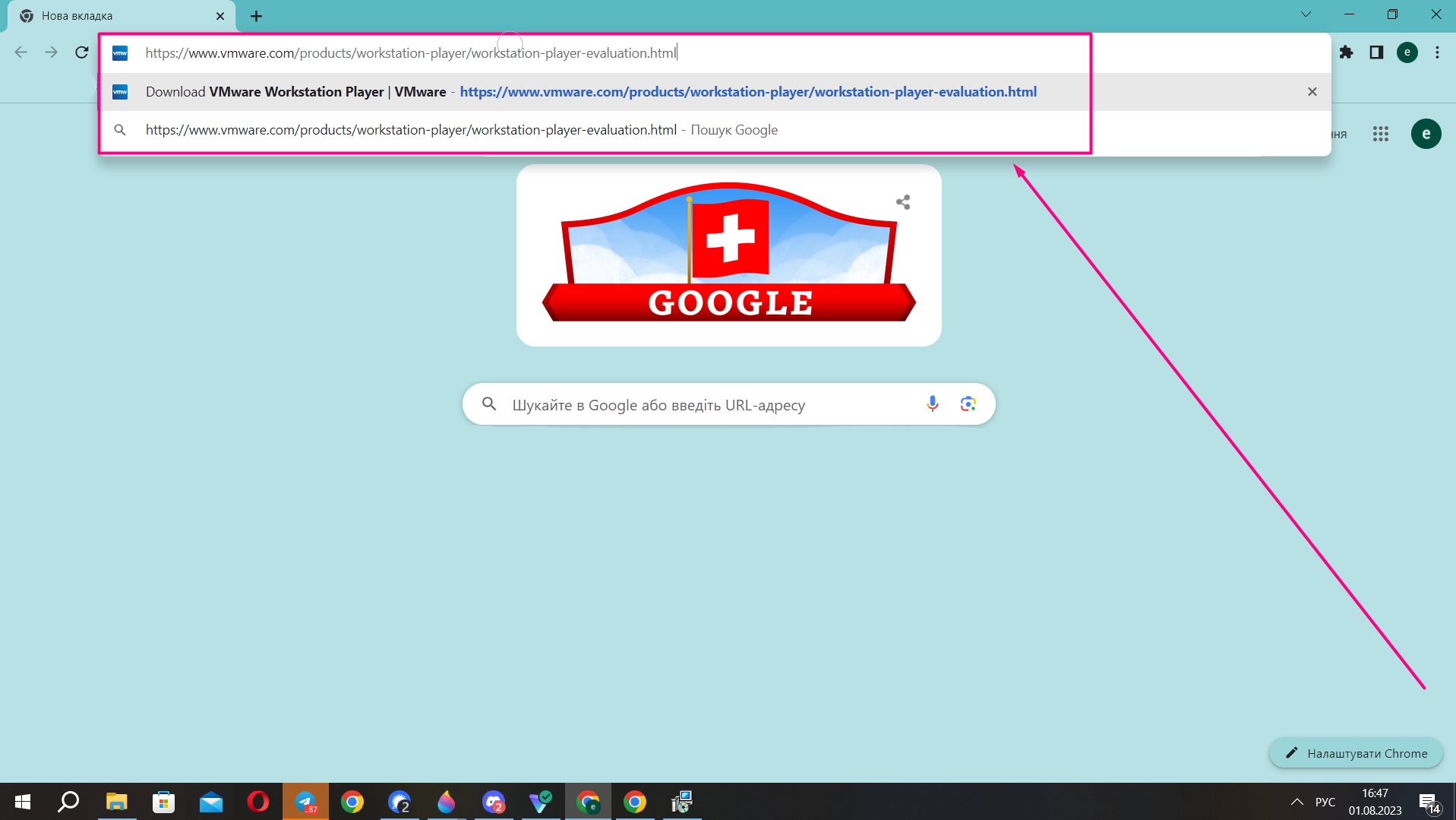Switch keyboard language РУС indicator
1456x820 pixels.
click(x=1325, y=802)
